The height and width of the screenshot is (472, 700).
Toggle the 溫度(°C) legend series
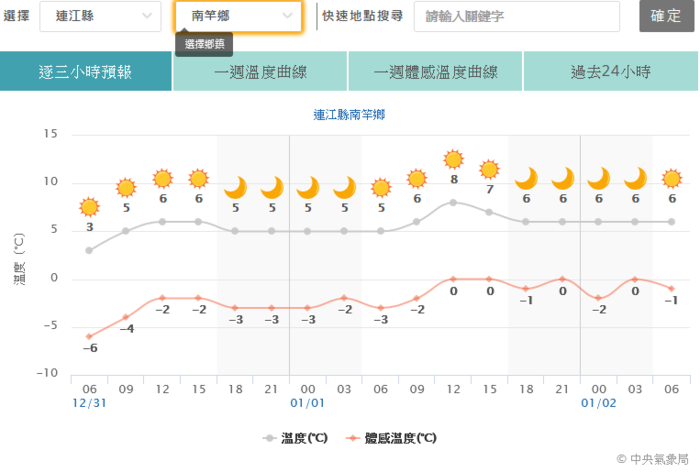[x=295, y=438]
